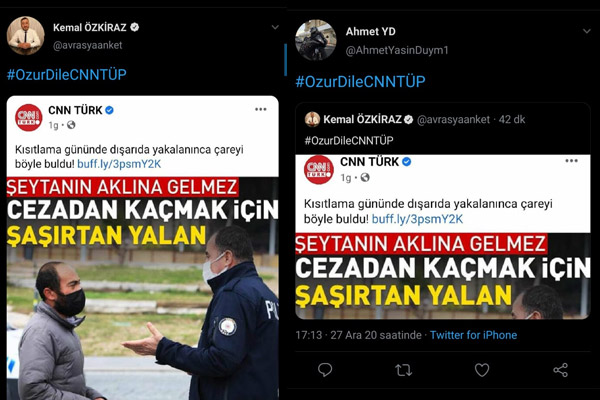Click CNN TÜRK logo in quoted tweet
This screenshot has width=600, height=400.
pos(318,170)
